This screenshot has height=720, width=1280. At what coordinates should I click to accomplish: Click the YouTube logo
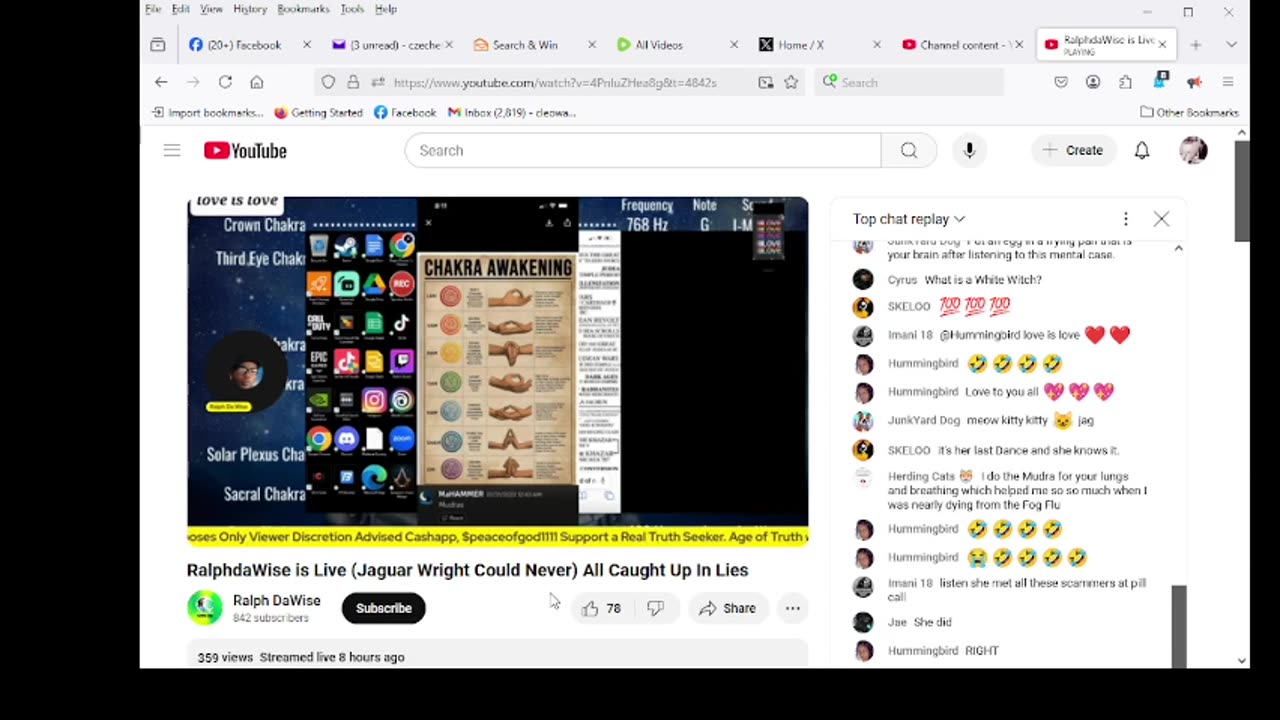tap(245, 150)
